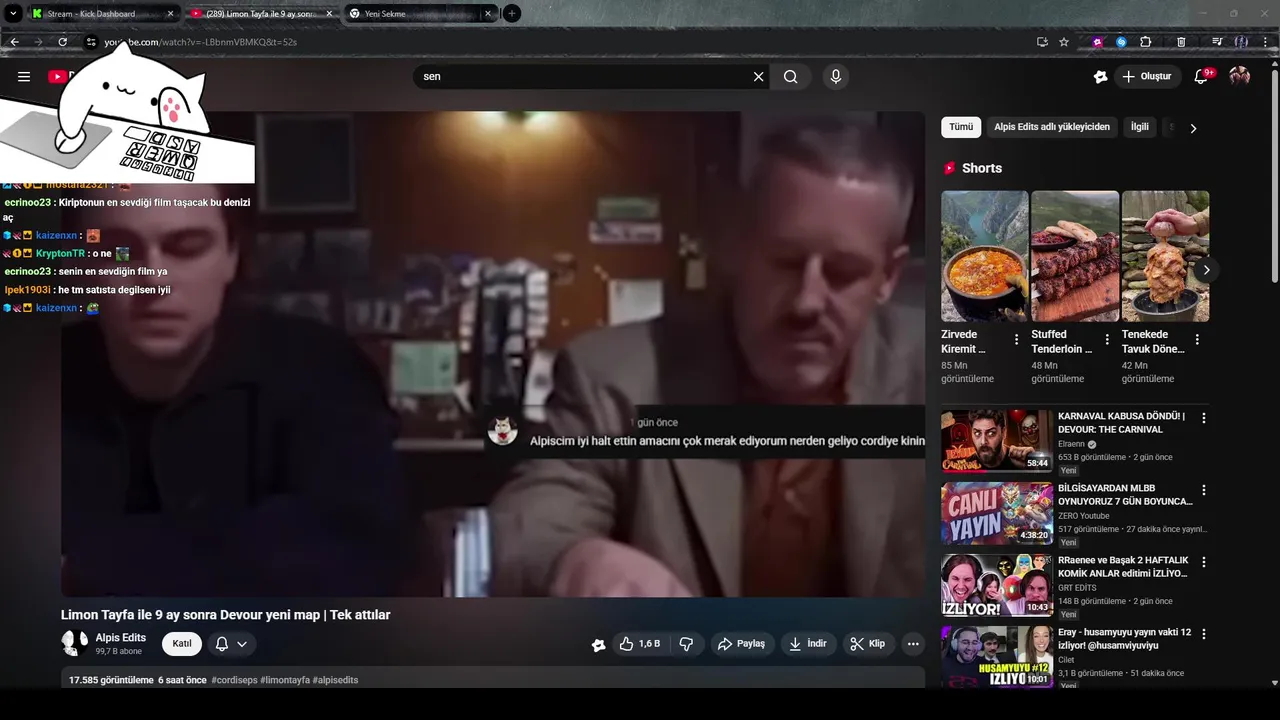This screenshot has height=720, width=1280.
Task: Clear the search box with the X
Action: (758, 77)
